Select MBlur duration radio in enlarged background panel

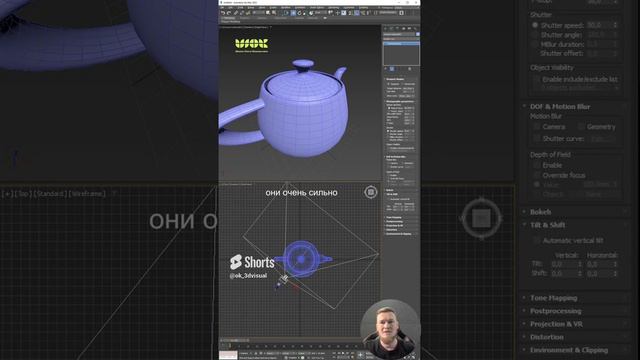tap(534, 44)
